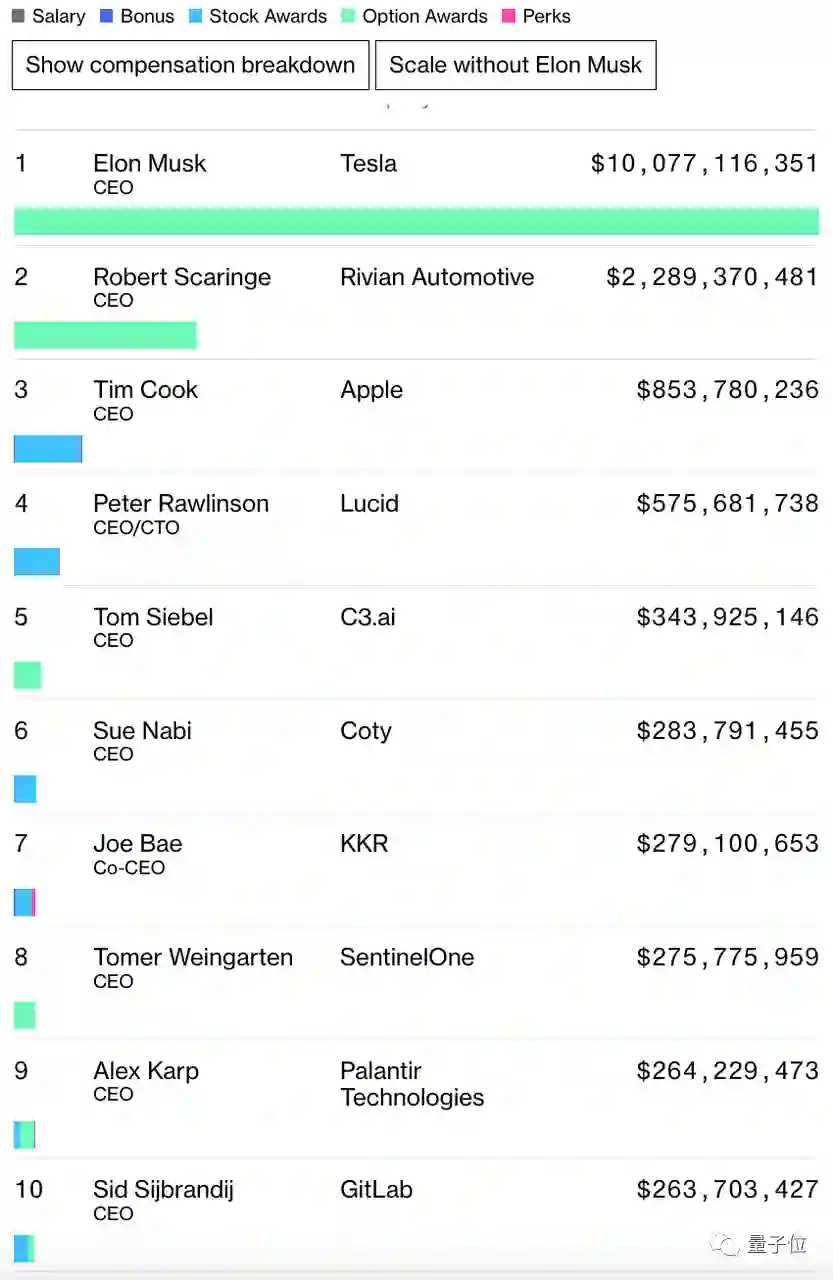This screenshot has width=833, height=1280.
Task: Click Joe Bae's multi-colored bar
Action: coord(25,902)
